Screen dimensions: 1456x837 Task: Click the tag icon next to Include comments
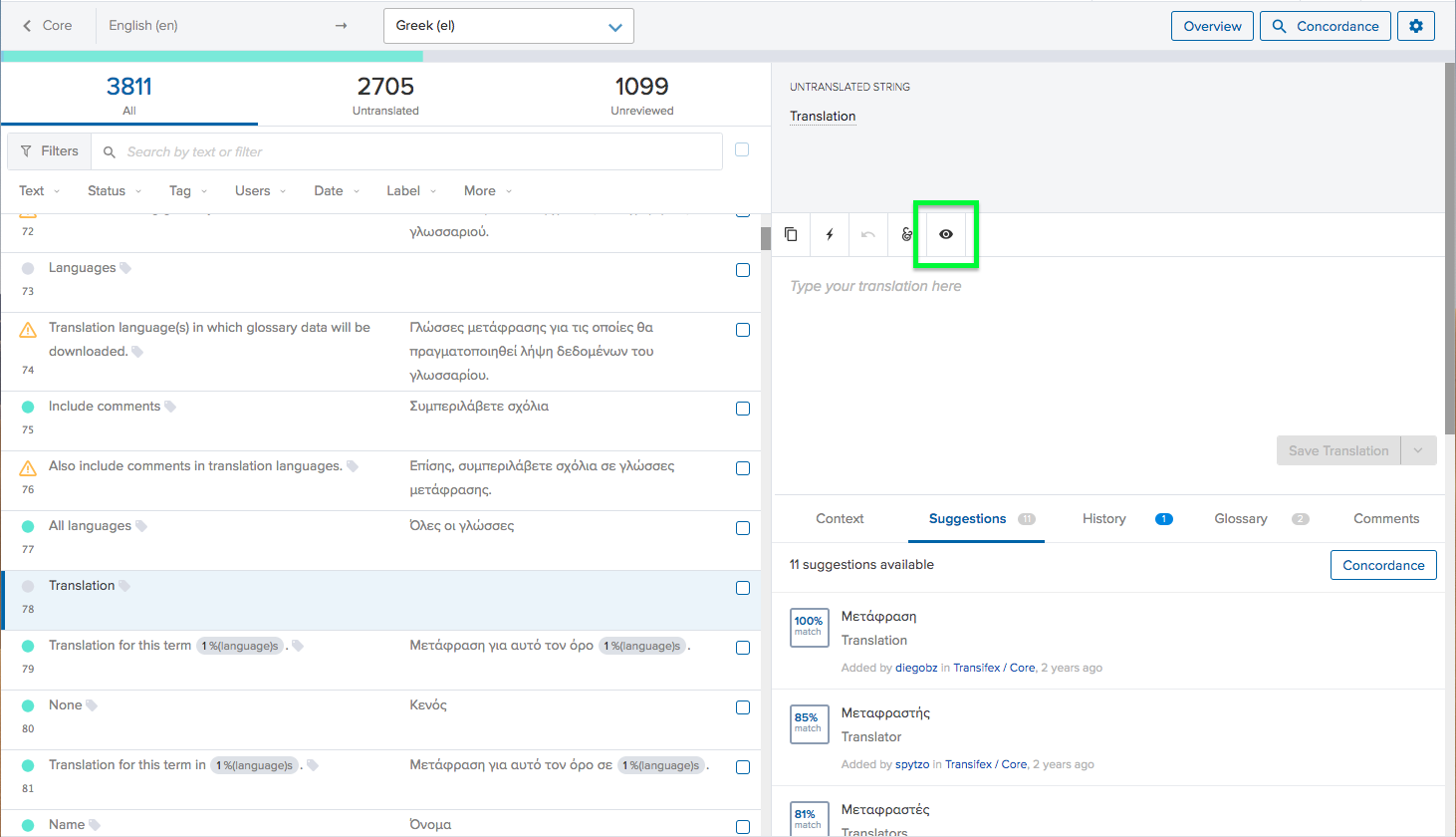(170, 407)
